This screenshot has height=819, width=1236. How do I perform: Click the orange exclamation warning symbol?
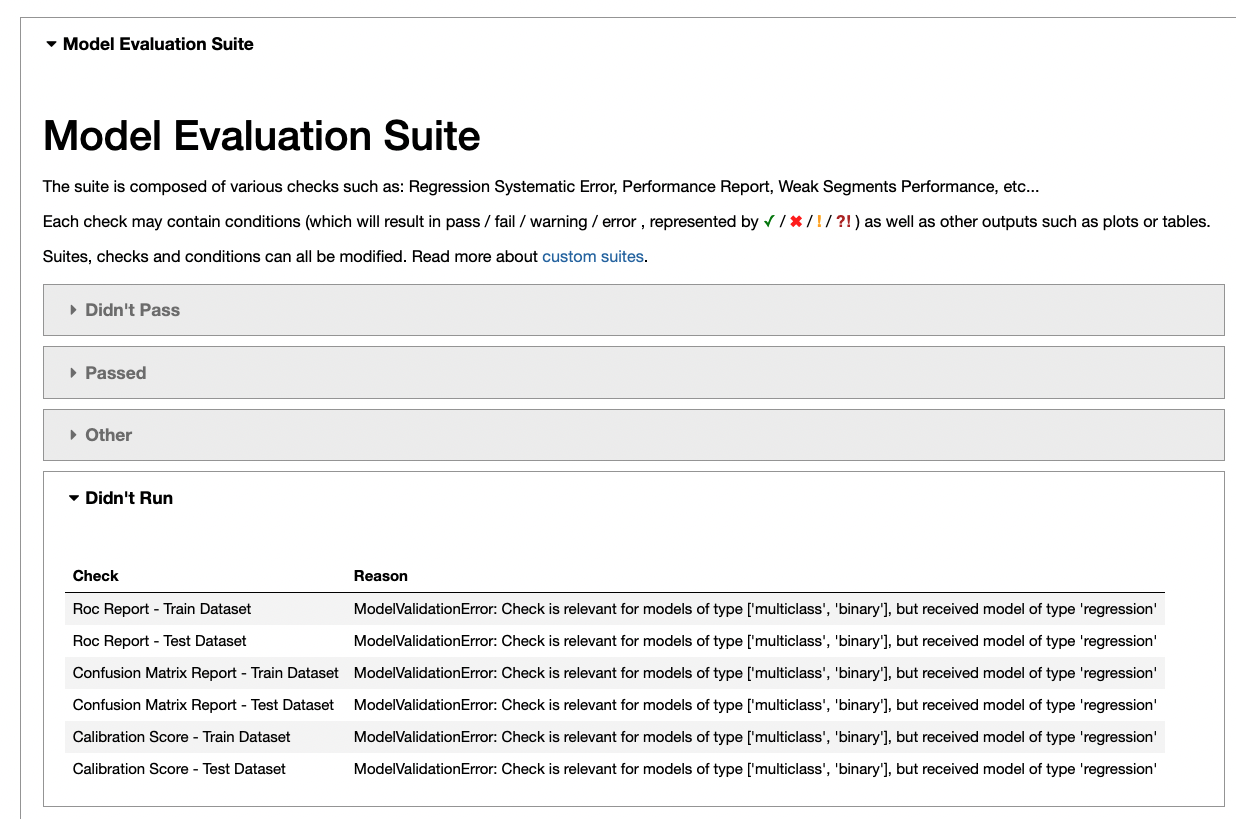coord(819,222)
